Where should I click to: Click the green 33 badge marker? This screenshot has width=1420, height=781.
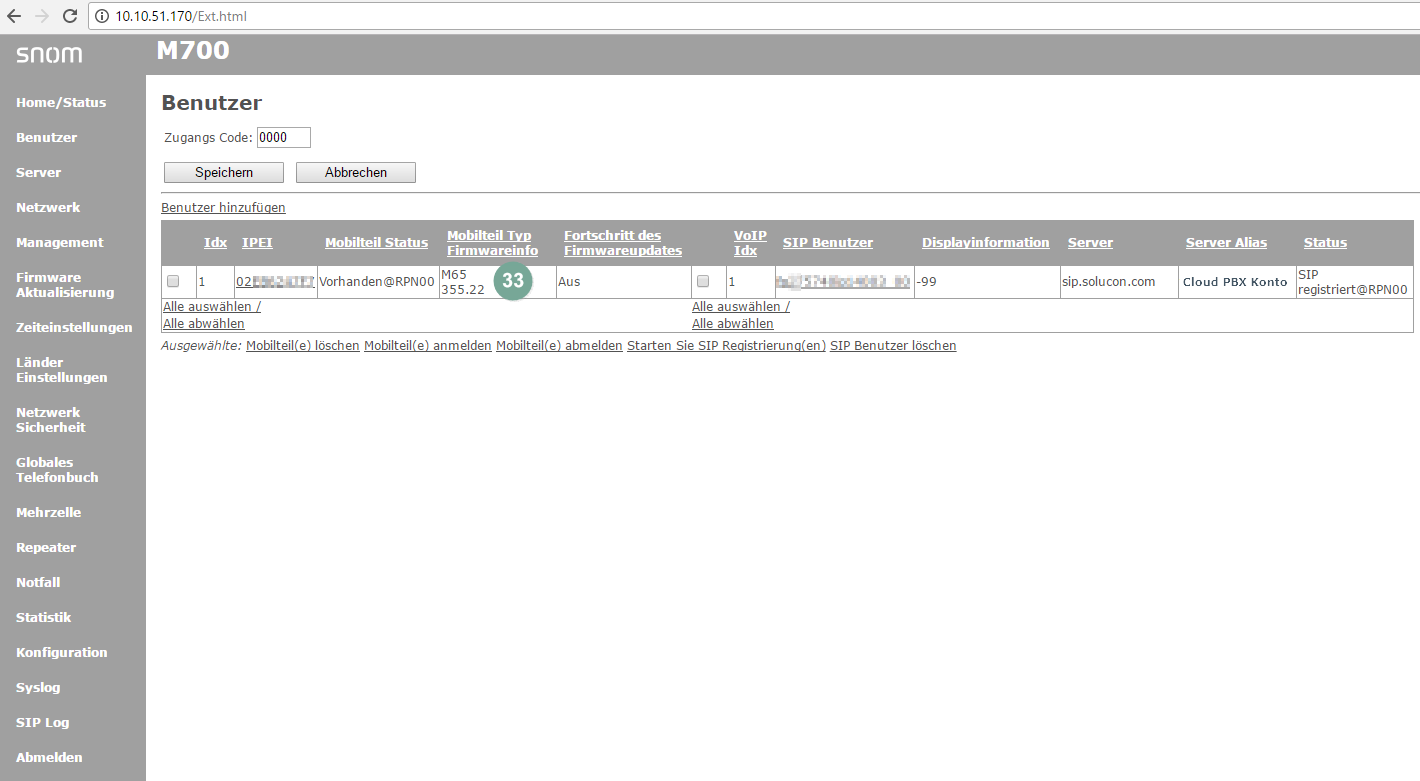pos(513,281)
